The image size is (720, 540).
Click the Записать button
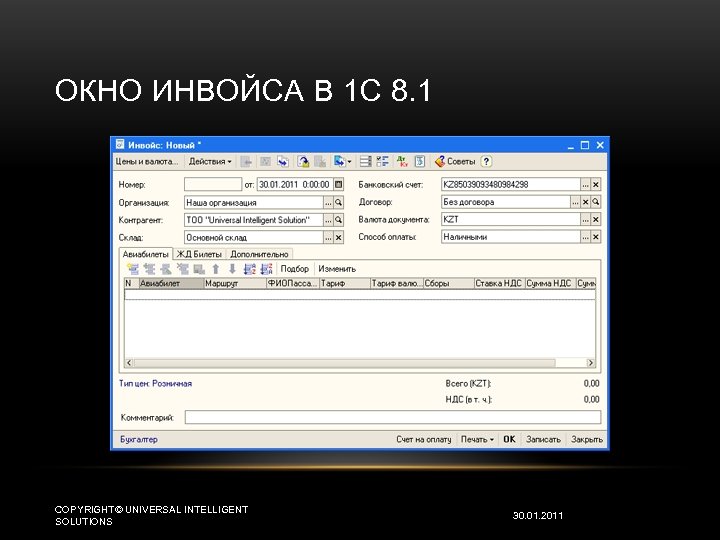(x=543, y=439)
